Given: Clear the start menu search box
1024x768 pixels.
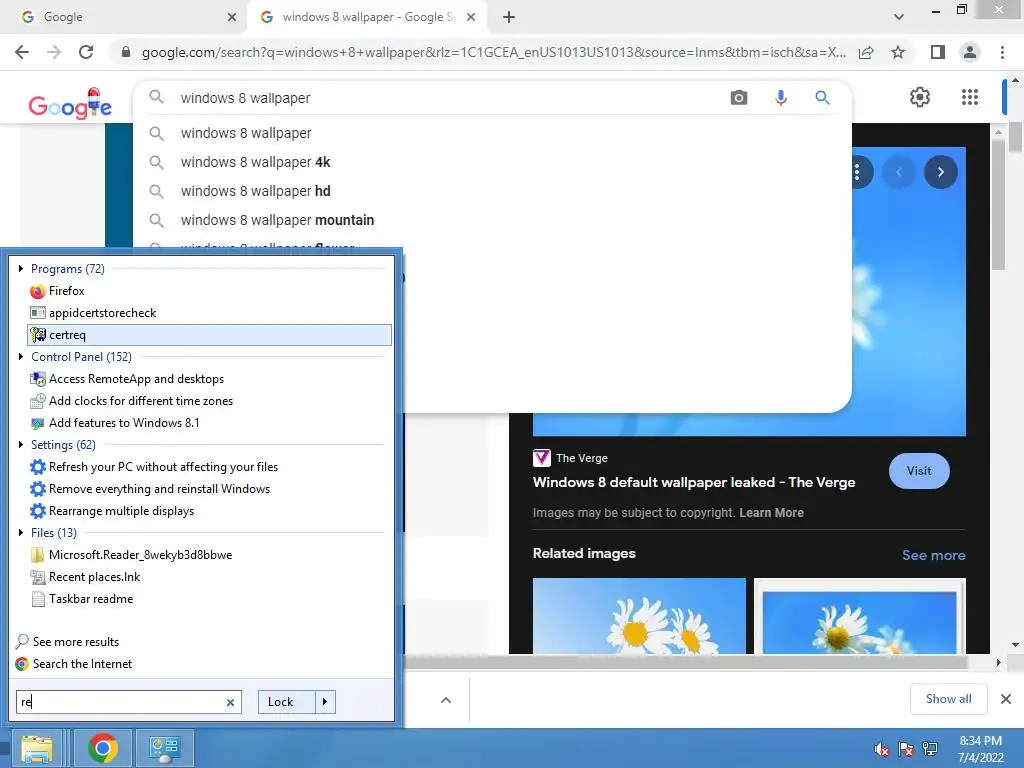Looking at the screenshot, I should tap(230, 702).
